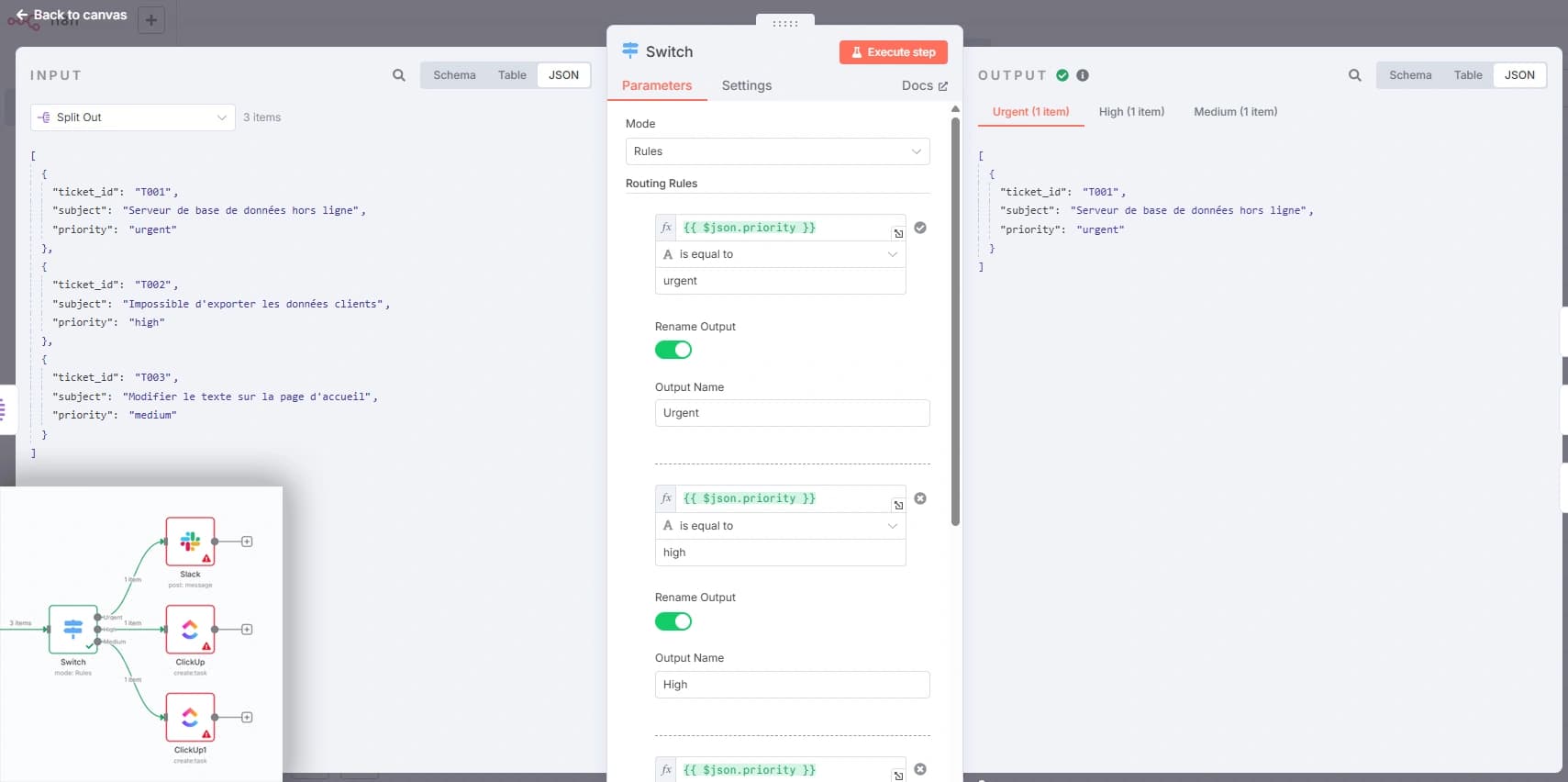Toggle Rename Output for the urgent rule
This screenshot has width=1568, height=782.
673,350
